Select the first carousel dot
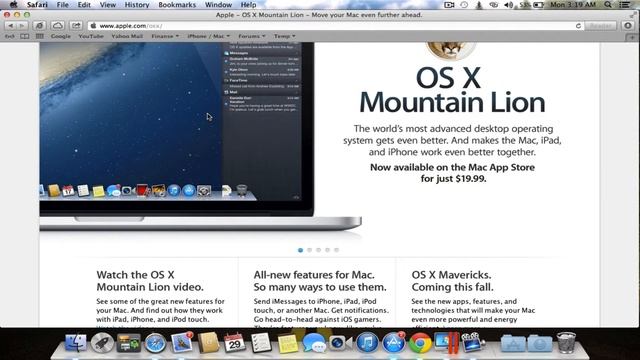This screenshot has width=640, height=360. (300, 250)
